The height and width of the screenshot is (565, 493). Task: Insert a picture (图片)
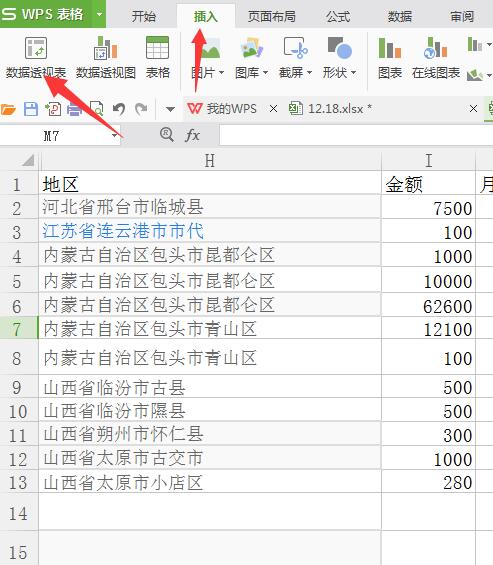207,57
